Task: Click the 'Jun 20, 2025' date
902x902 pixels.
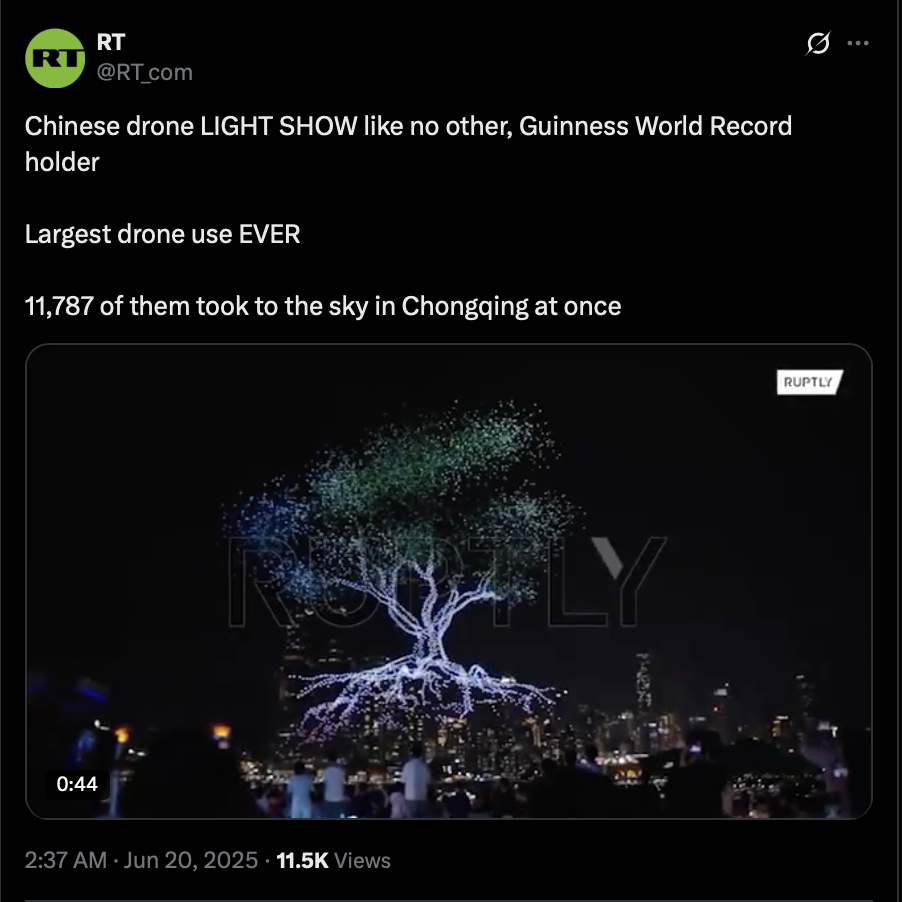Action: (x=190, y=861)
